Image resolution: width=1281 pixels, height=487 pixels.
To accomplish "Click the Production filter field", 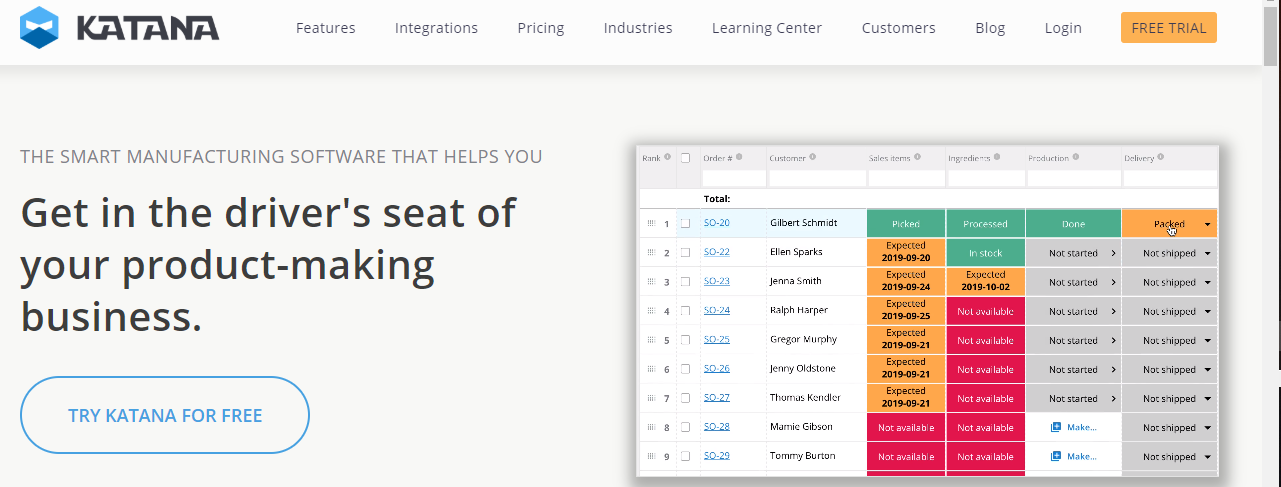I will (1073, 178).
